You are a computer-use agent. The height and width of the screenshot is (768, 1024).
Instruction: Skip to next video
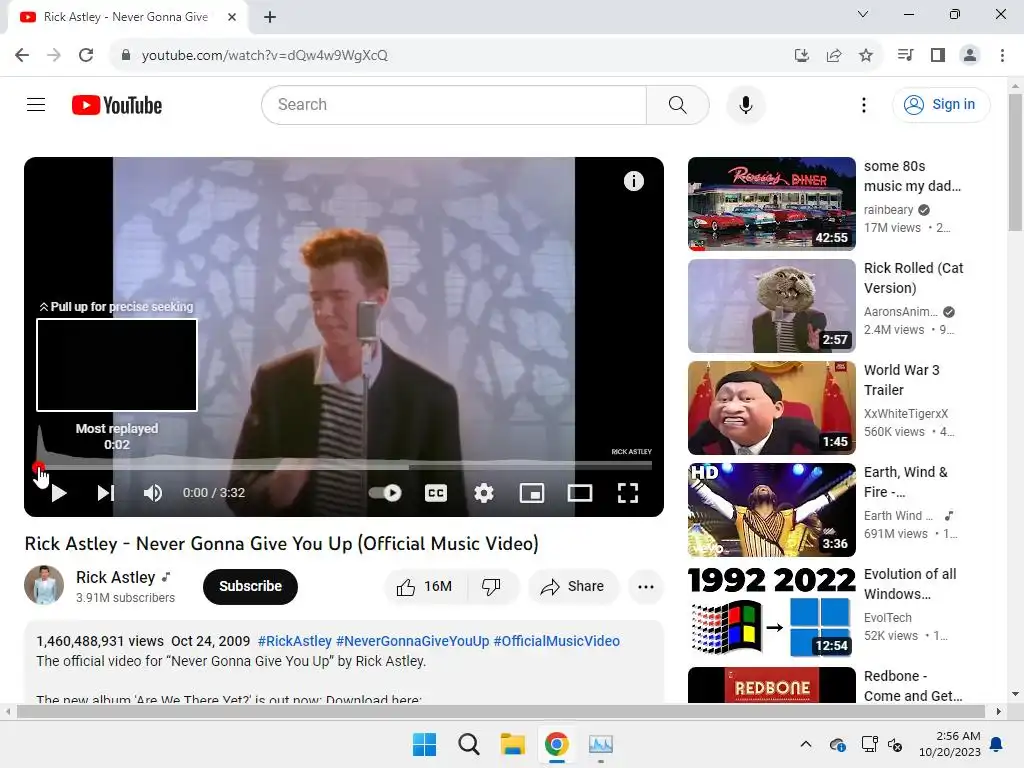(x=106, y=493)
